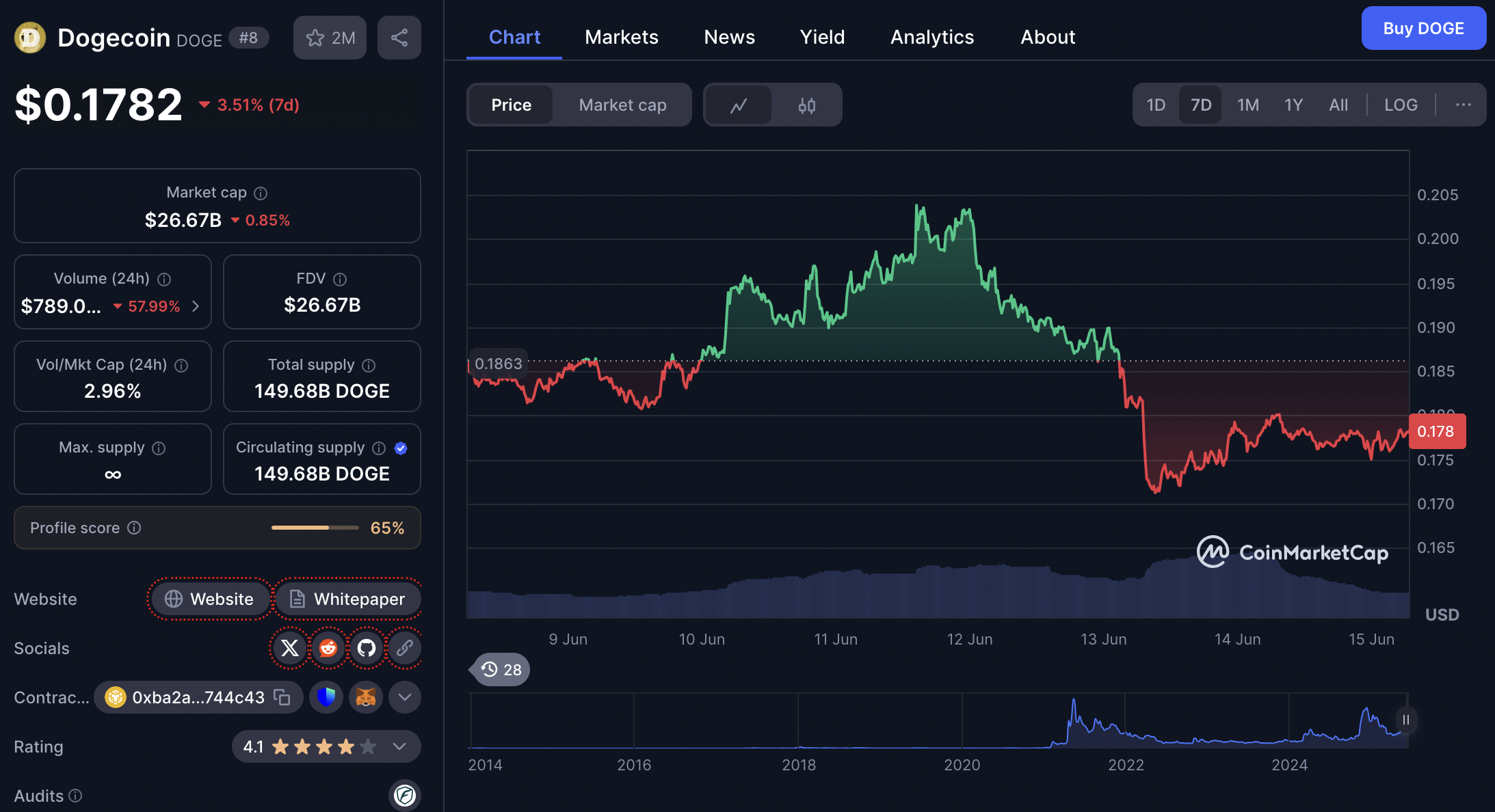The width and height of the screenshot is (1495, 812).
Task: Open the three-dots chart options menu
Action: pyautogui.click(x=1464, y=105)
